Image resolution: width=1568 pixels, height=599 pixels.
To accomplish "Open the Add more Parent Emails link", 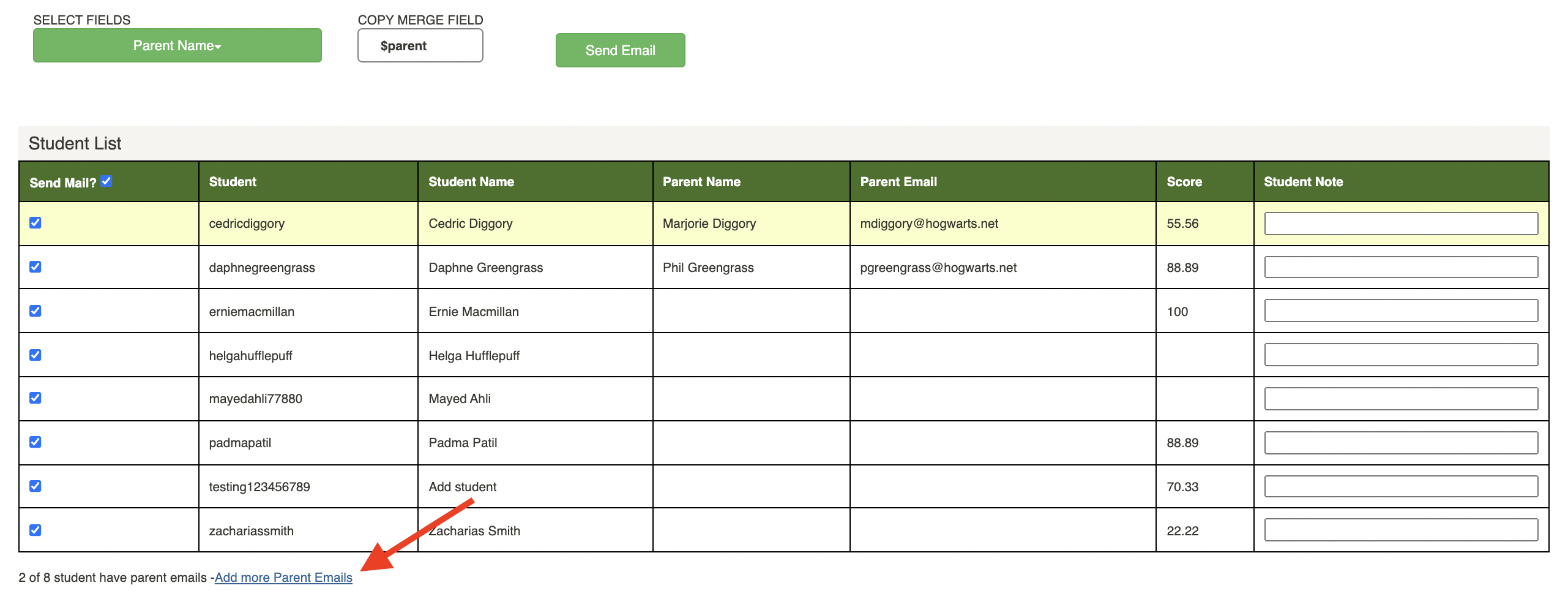I will pos(283,578).
